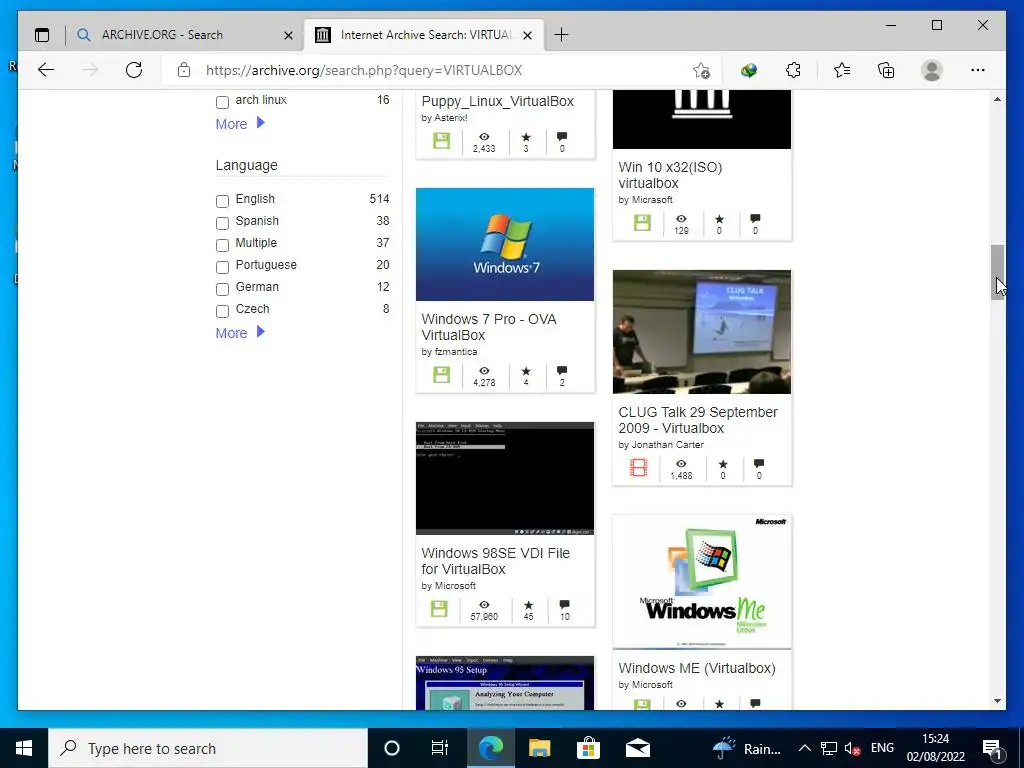Viewport: 1024px width, 768px height.
Task: Go back to the previous page
Action: click(x=46, y=70)
